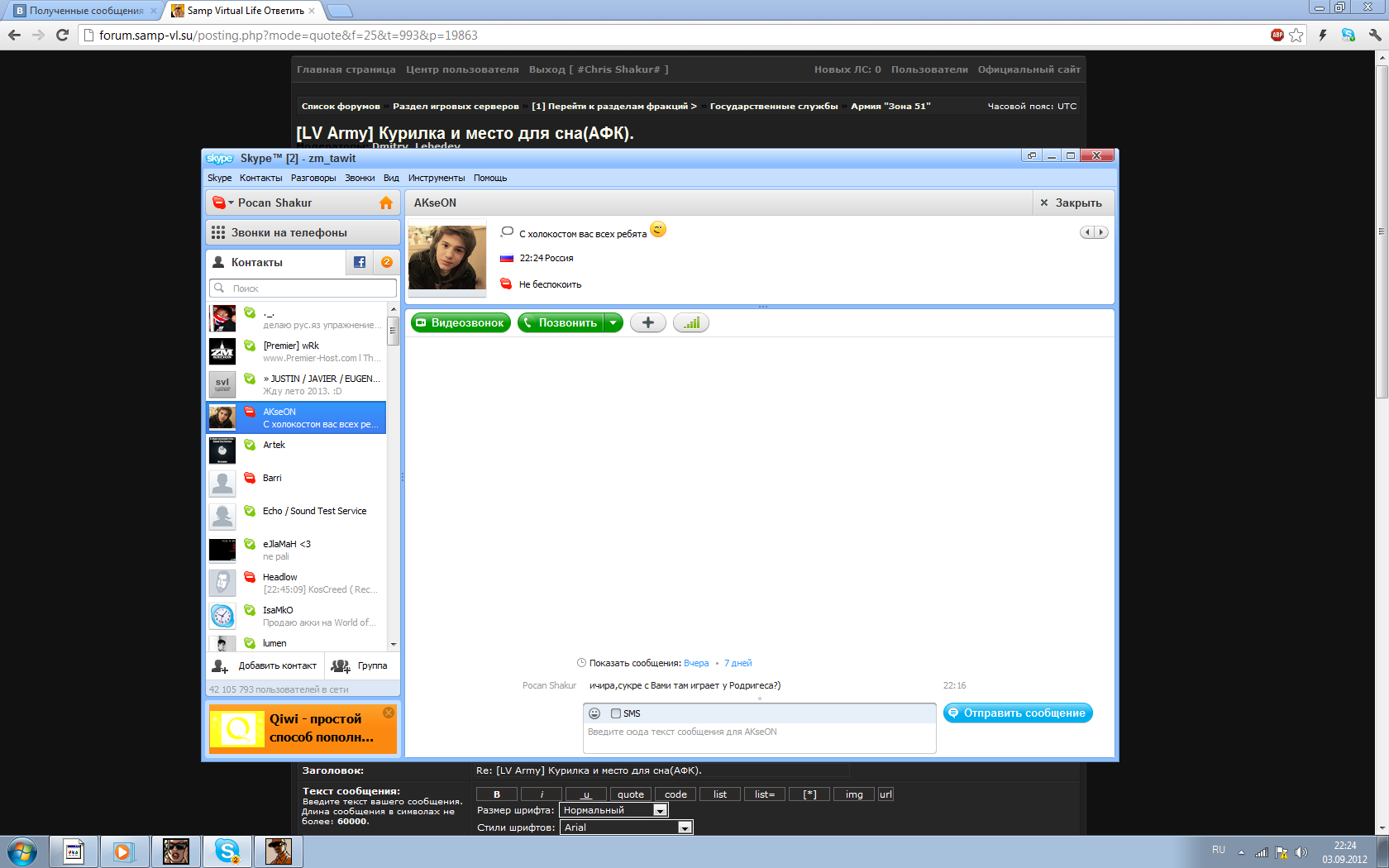Viewport: 1389px width, 868px height.
Task: Click the Skype home icon
Action: 386,203
